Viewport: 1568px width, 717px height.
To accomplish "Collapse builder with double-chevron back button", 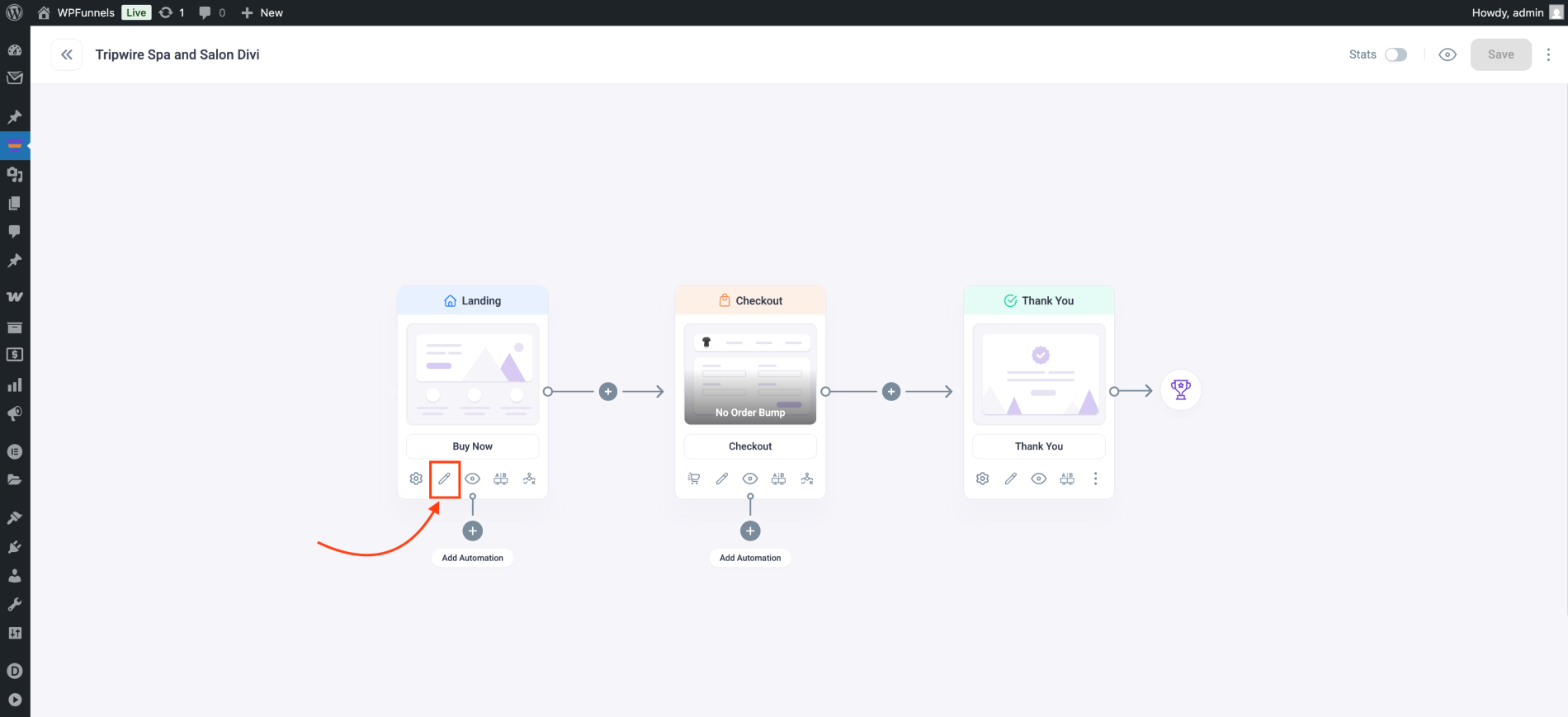I will point(67,54).
